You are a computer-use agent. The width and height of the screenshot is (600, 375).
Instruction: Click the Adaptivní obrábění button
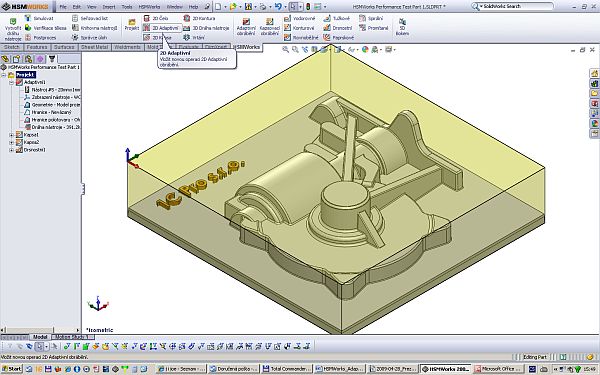(x=246, y=27)
